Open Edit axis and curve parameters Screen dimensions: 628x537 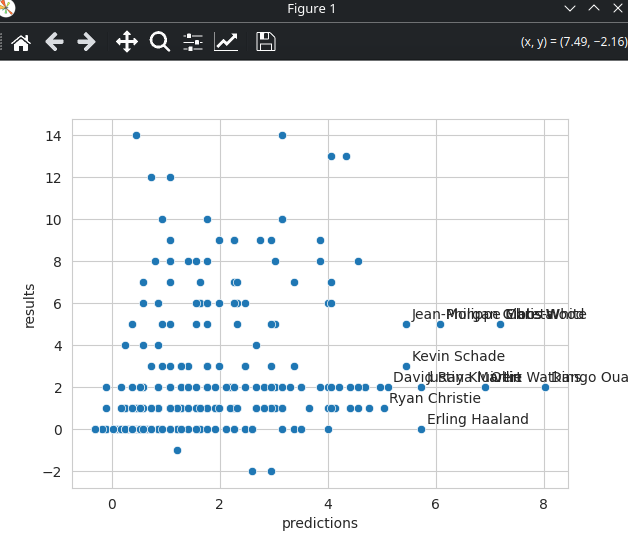click(227, 41)
